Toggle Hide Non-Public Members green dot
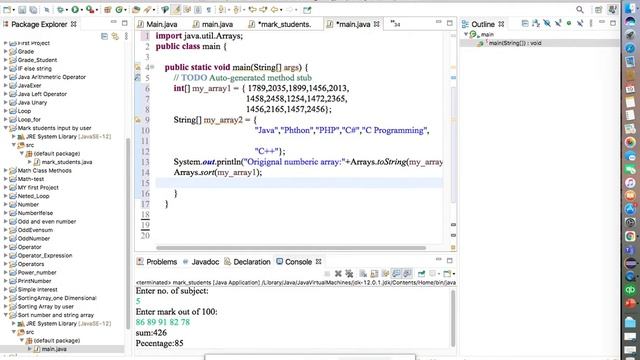The height and width of the screenshot is (360, 640). tap(569, 24)
